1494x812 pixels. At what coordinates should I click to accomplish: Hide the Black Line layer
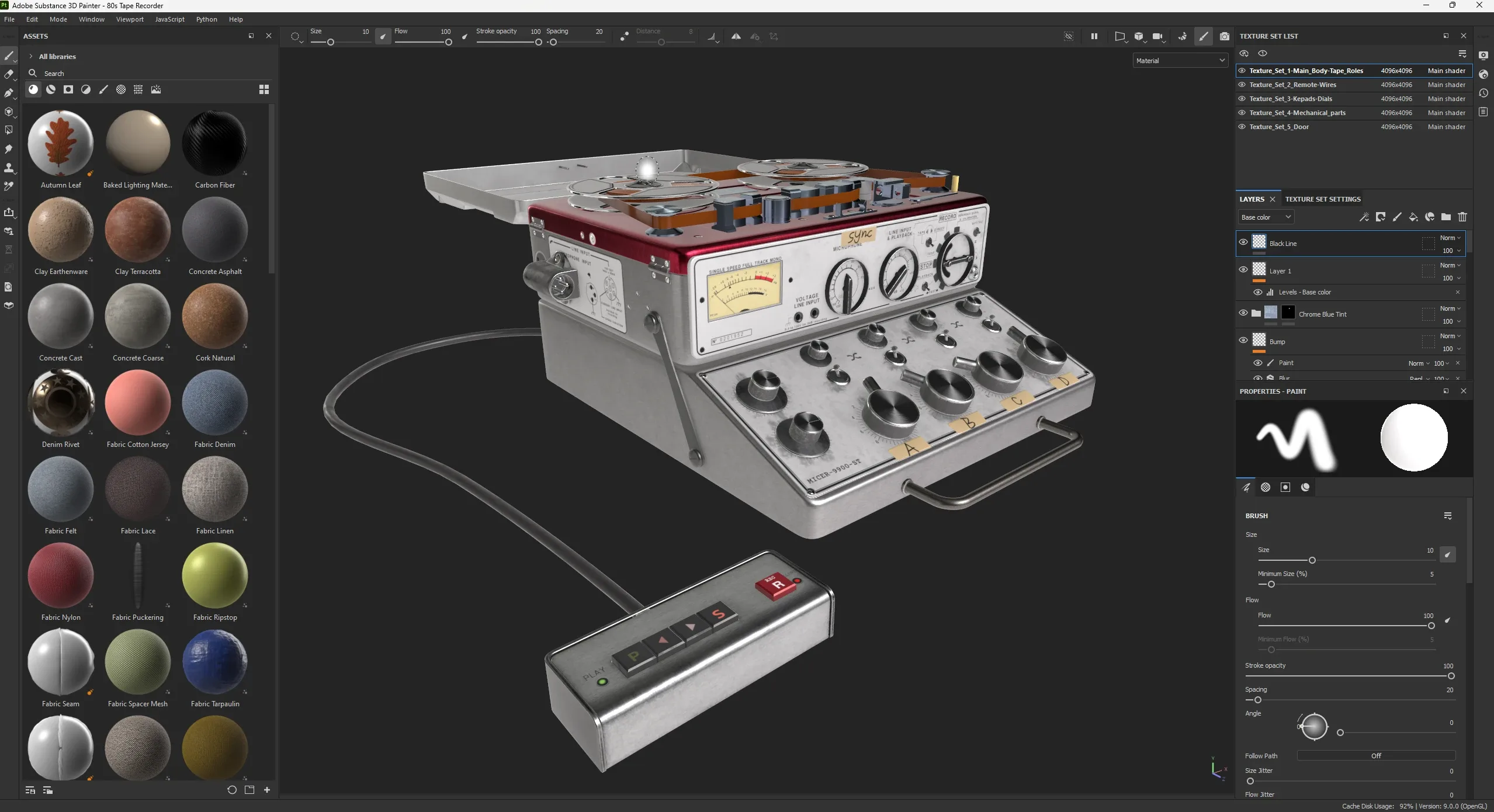pyautogui.click(x=1243, y=242)
